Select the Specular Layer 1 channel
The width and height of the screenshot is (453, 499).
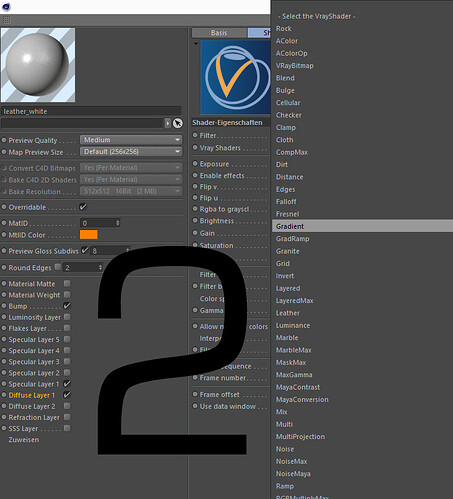34,384
